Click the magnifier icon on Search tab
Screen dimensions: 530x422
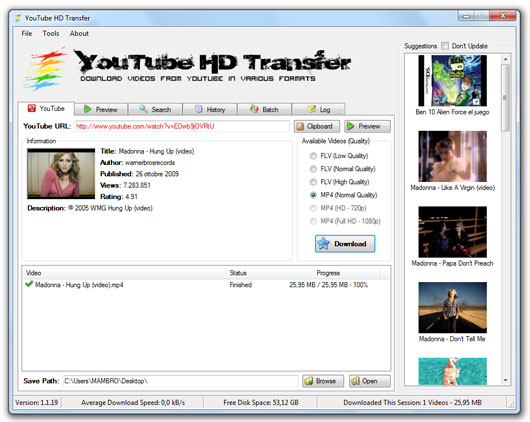coord(143,109)
